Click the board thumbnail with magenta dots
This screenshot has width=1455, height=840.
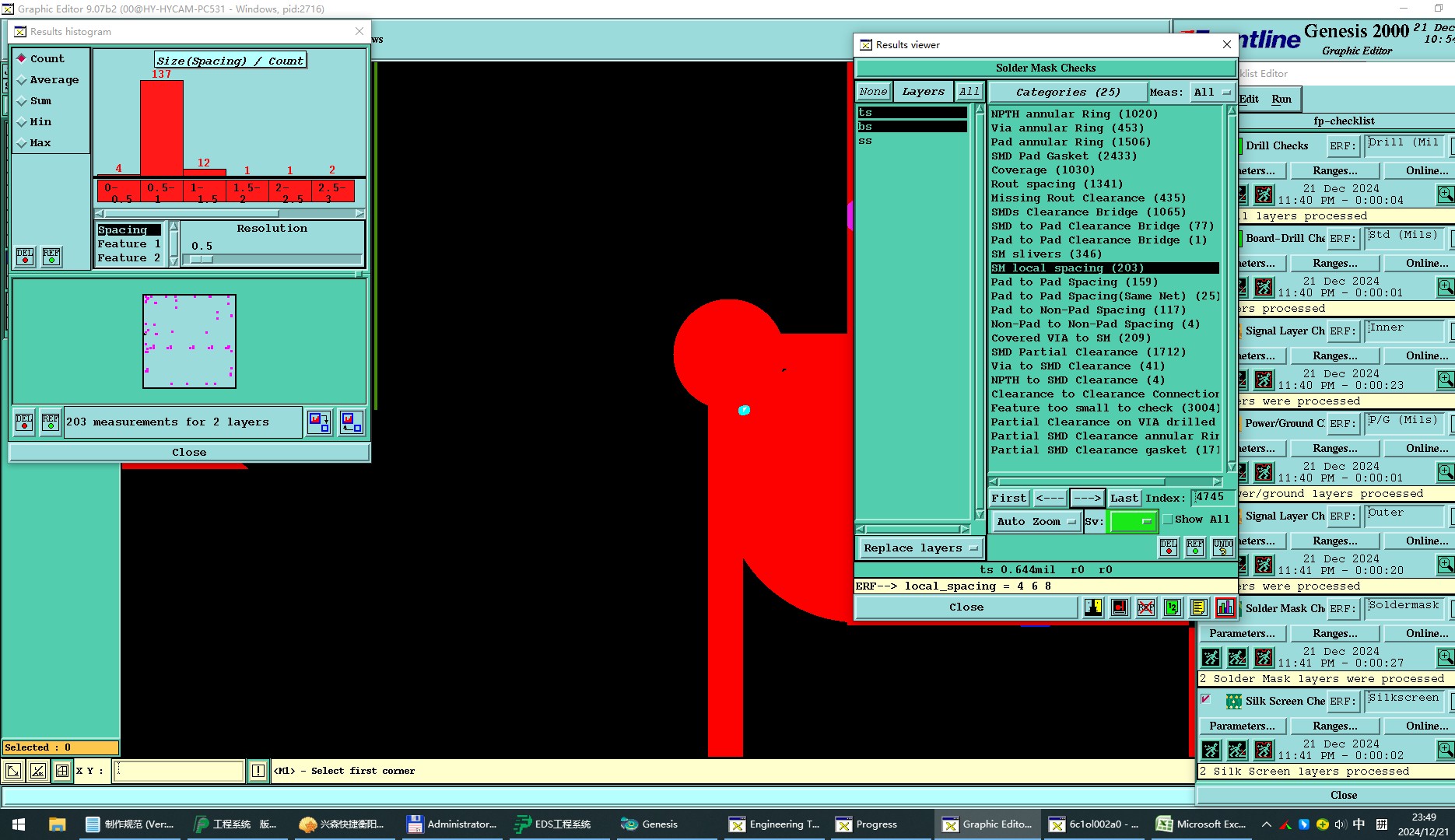click(189, 341)
